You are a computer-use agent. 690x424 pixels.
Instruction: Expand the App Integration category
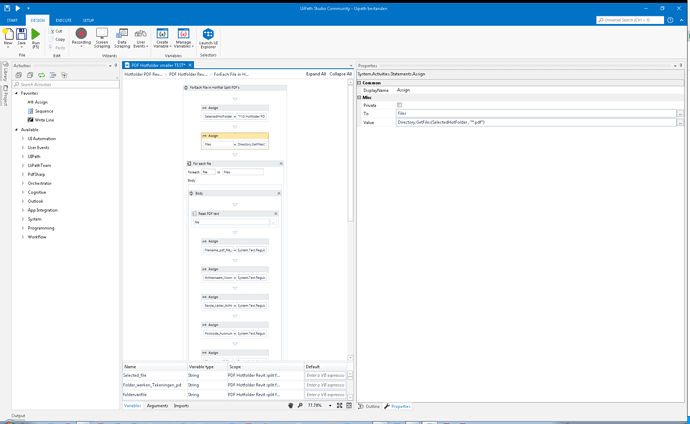click(23, 210)
